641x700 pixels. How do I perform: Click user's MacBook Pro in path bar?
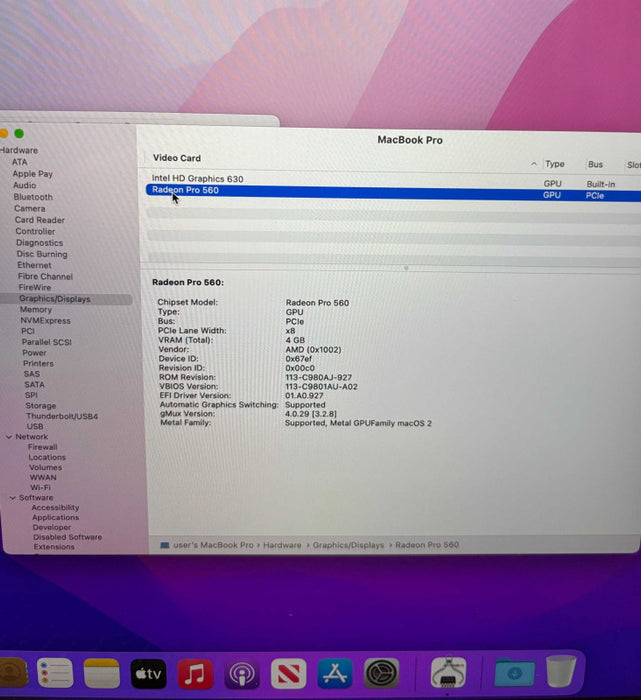(213, 545)
